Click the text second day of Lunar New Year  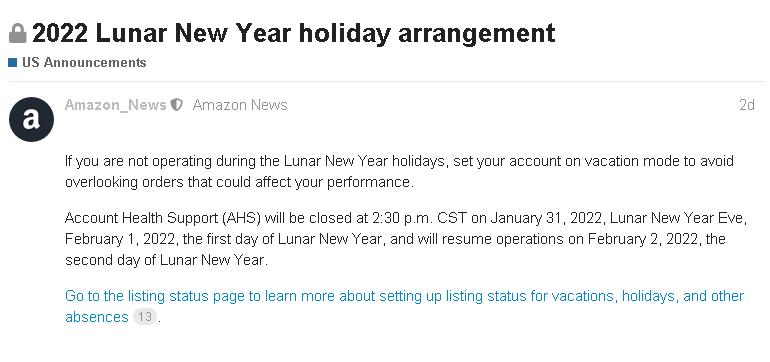click(166, 260)
